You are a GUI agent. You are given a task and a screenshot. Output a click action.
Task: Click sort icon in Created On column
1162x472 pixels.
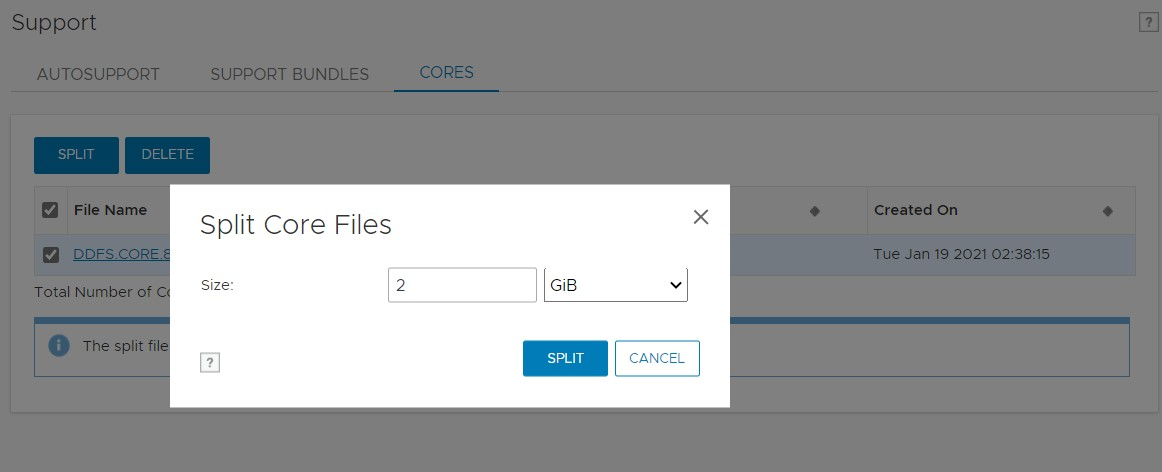1107,211
